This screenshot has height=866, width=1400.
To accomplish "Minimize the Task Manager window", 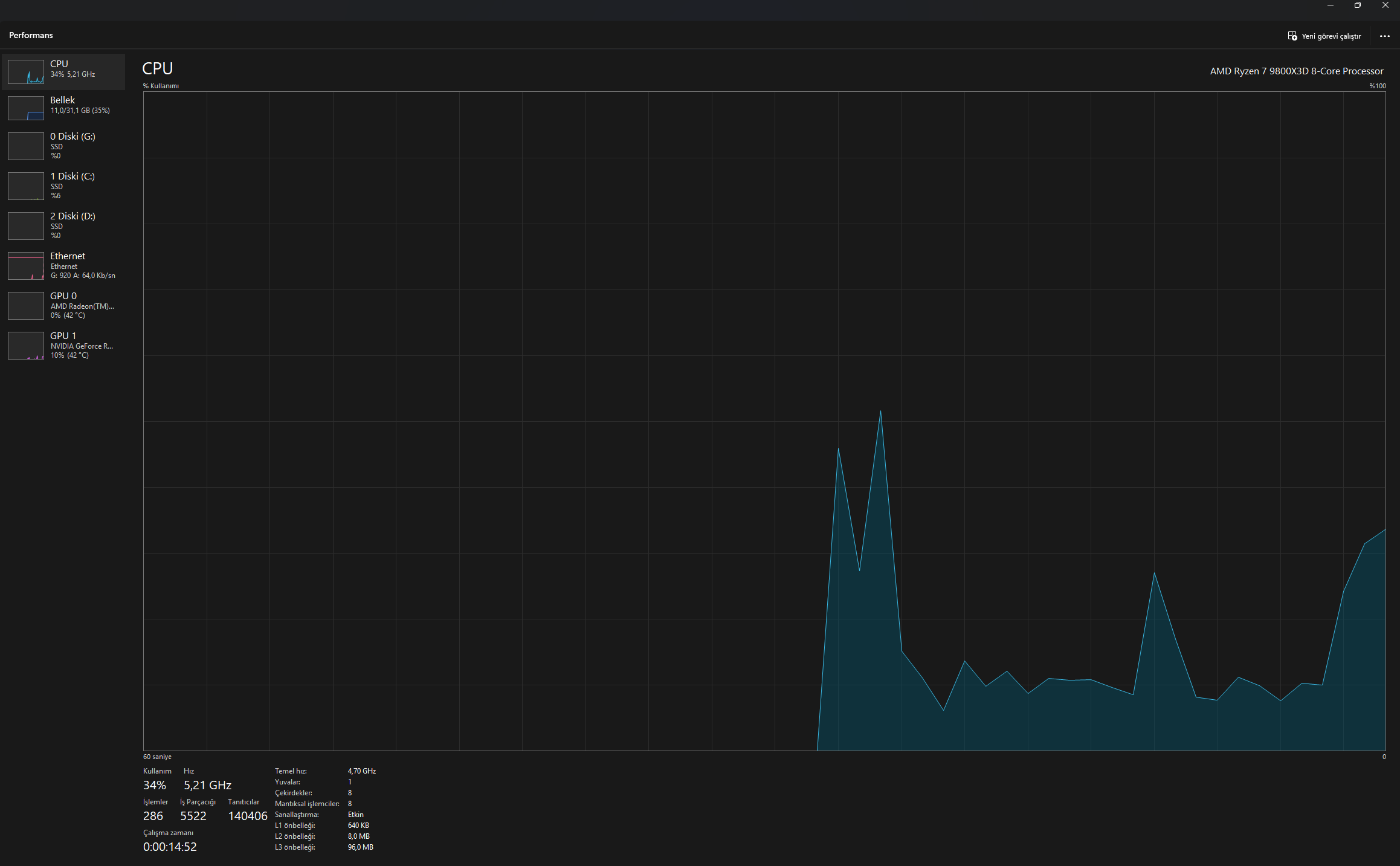I will [x=1331, y=5].
